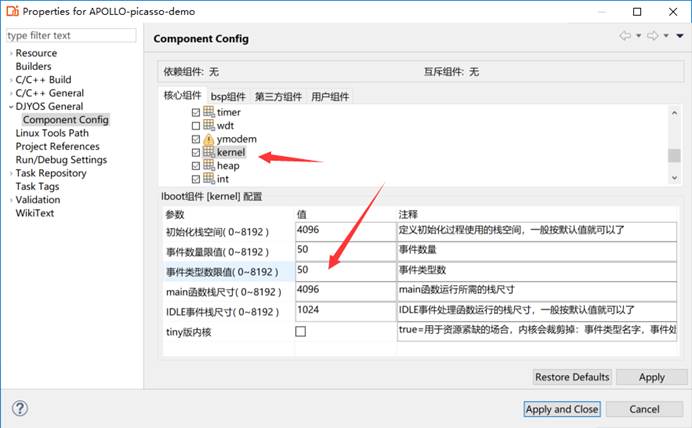Expand the C/C++ Build tree node
The image size is (692, 428).
point(9,80)
